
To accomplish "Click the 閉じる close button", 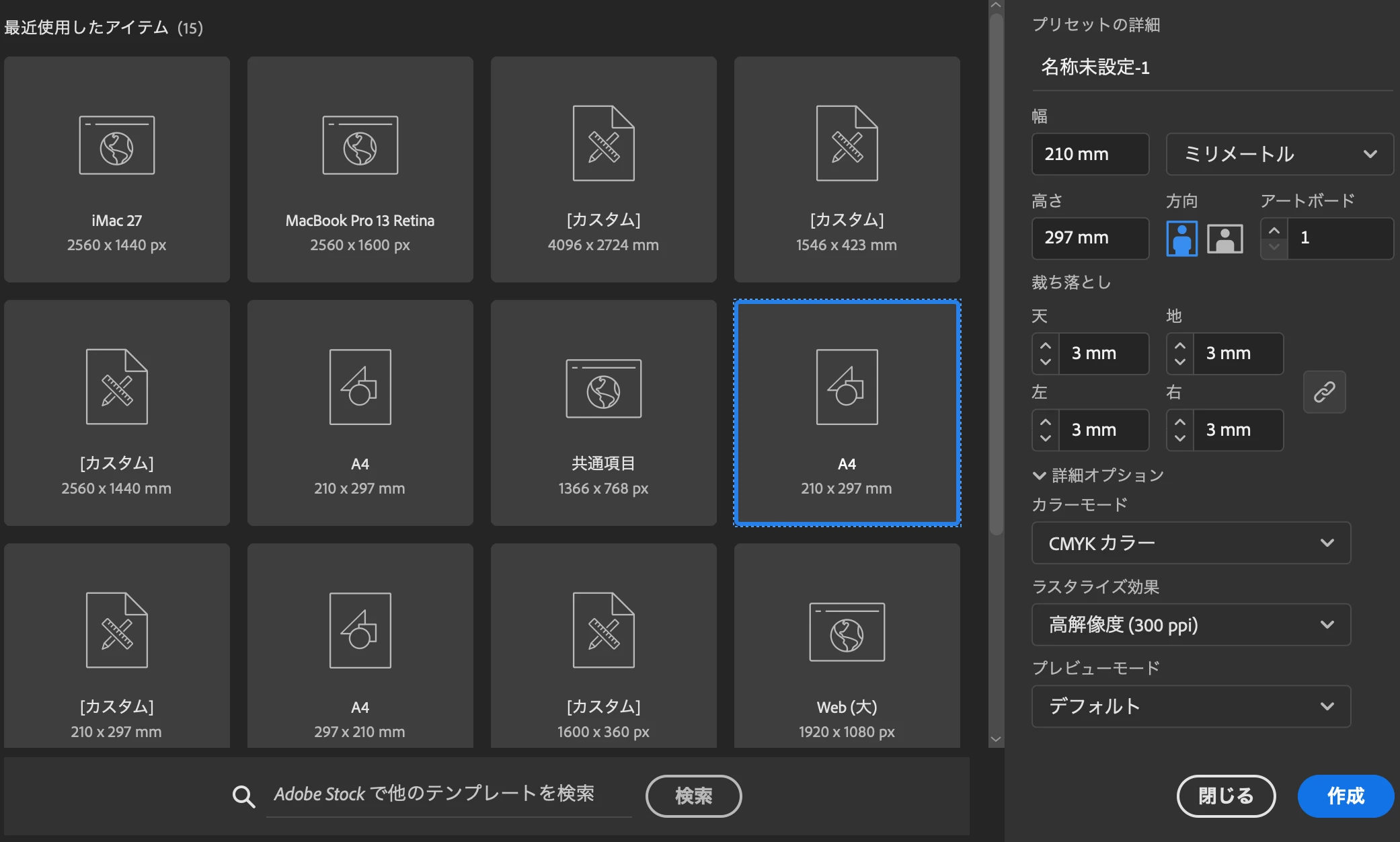I will [1226, 796].
